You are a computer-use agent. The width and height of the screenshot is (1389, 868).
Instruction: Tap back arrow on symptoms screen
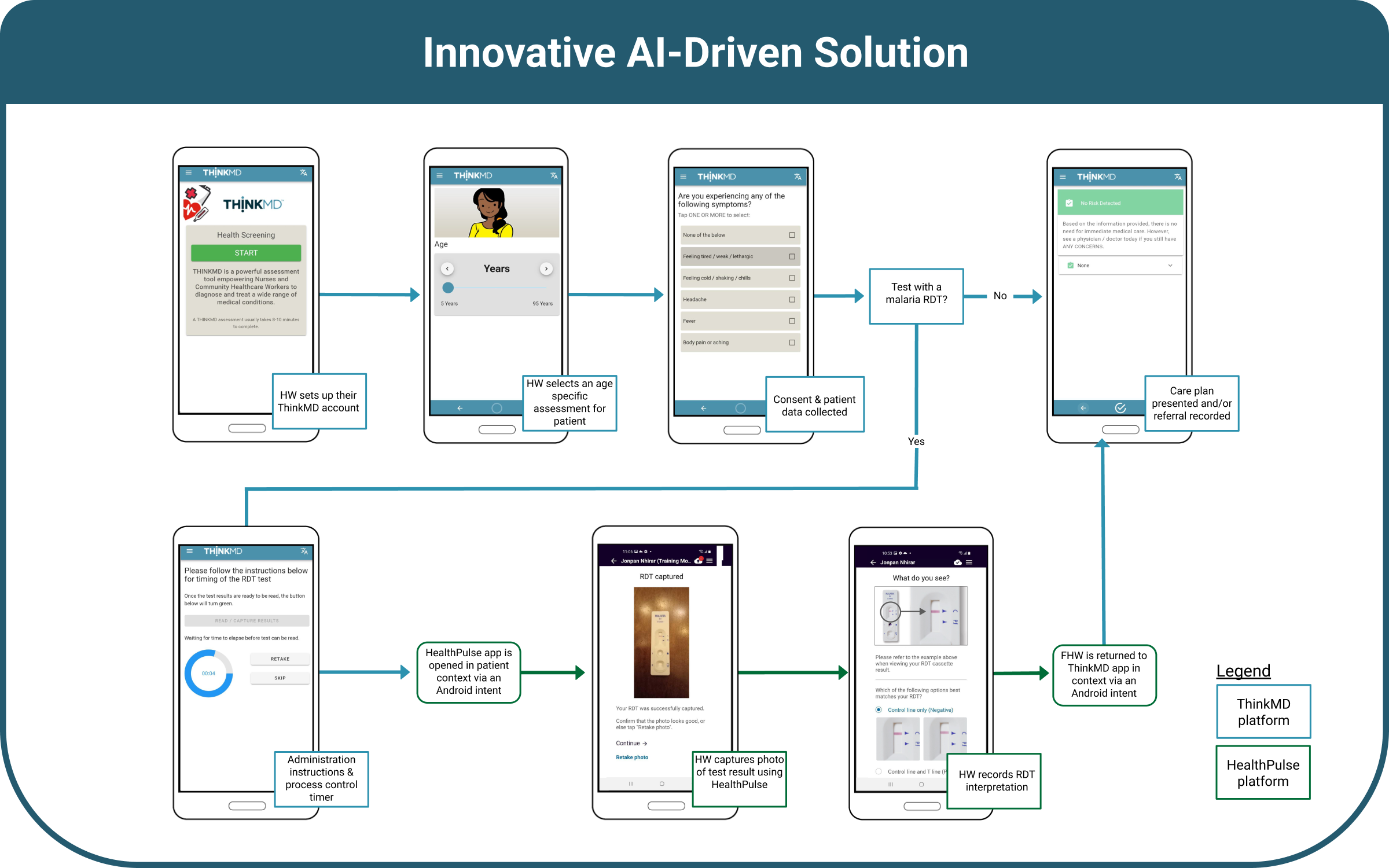tap(704, 408)
